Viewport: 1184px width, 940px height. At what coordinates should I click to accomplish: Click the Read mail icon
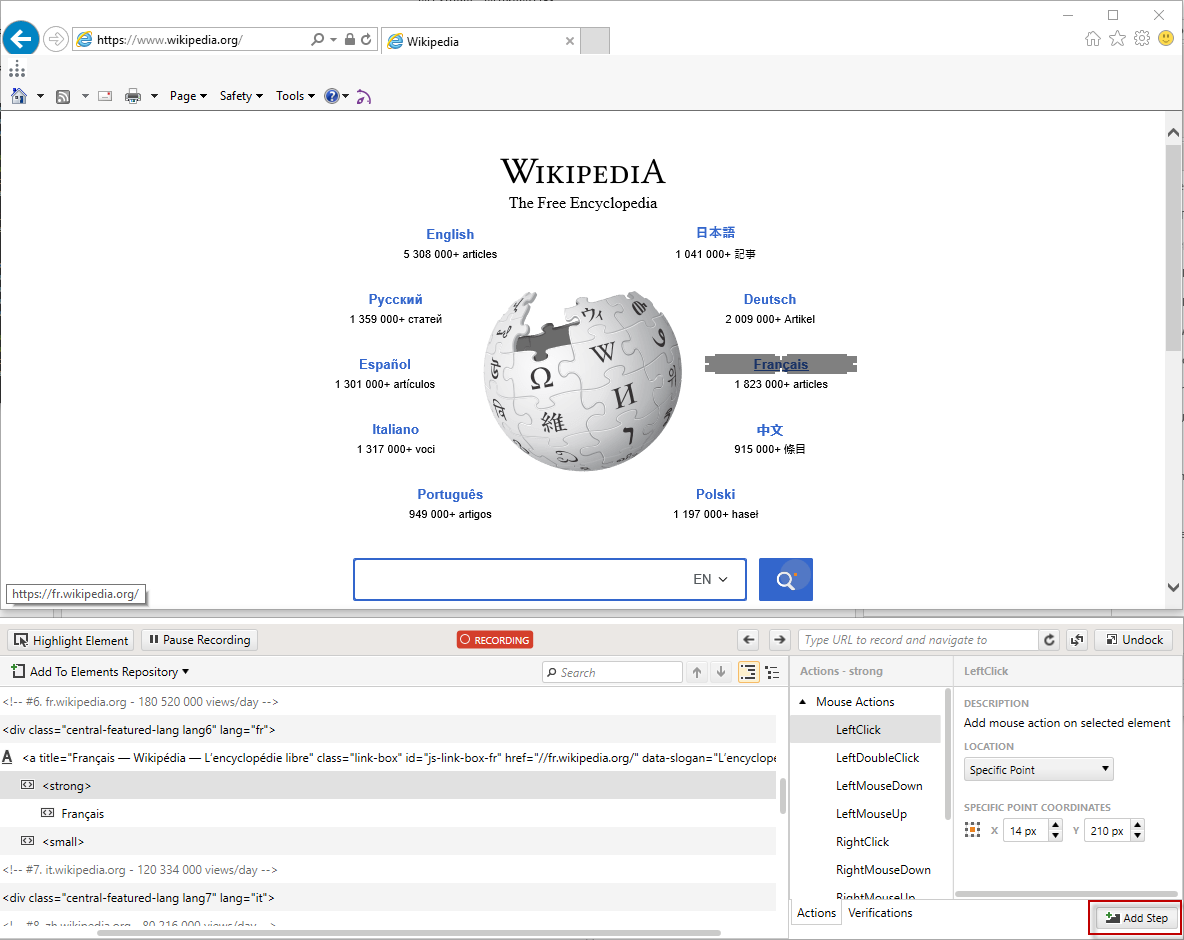tap(106, 96)
